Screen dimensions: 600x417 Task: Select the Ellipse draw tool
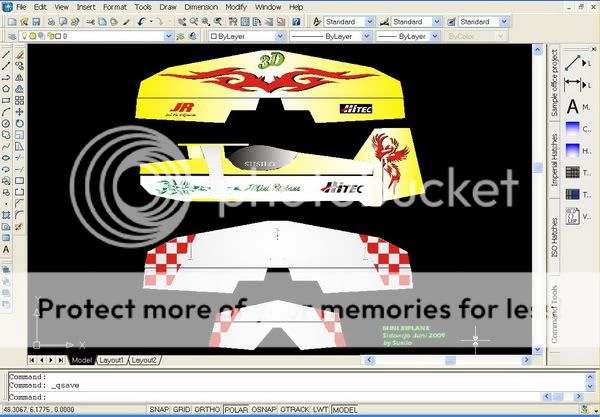pyautogui.click(x=6, y=158)
